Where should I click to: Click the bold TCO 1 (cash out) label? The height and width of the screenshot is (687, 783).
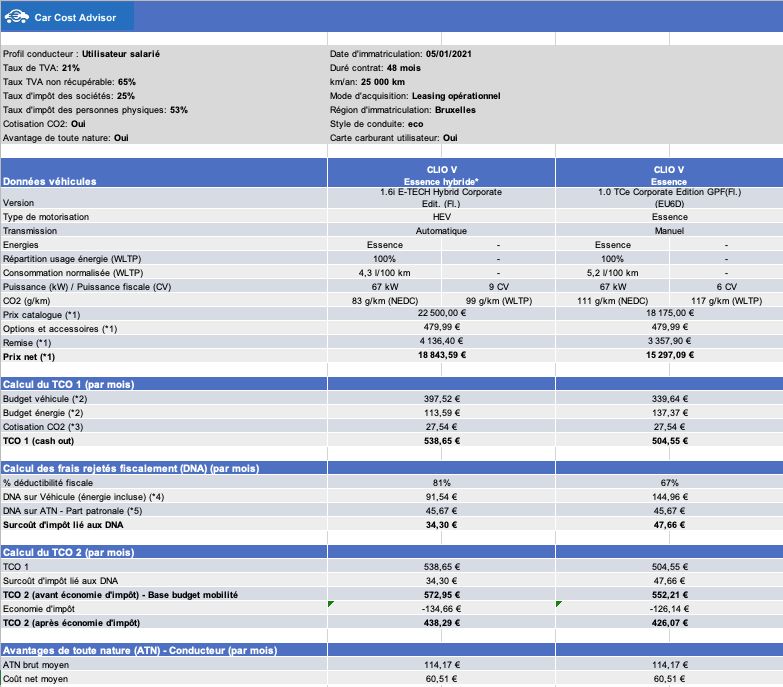tap(38, 441)
